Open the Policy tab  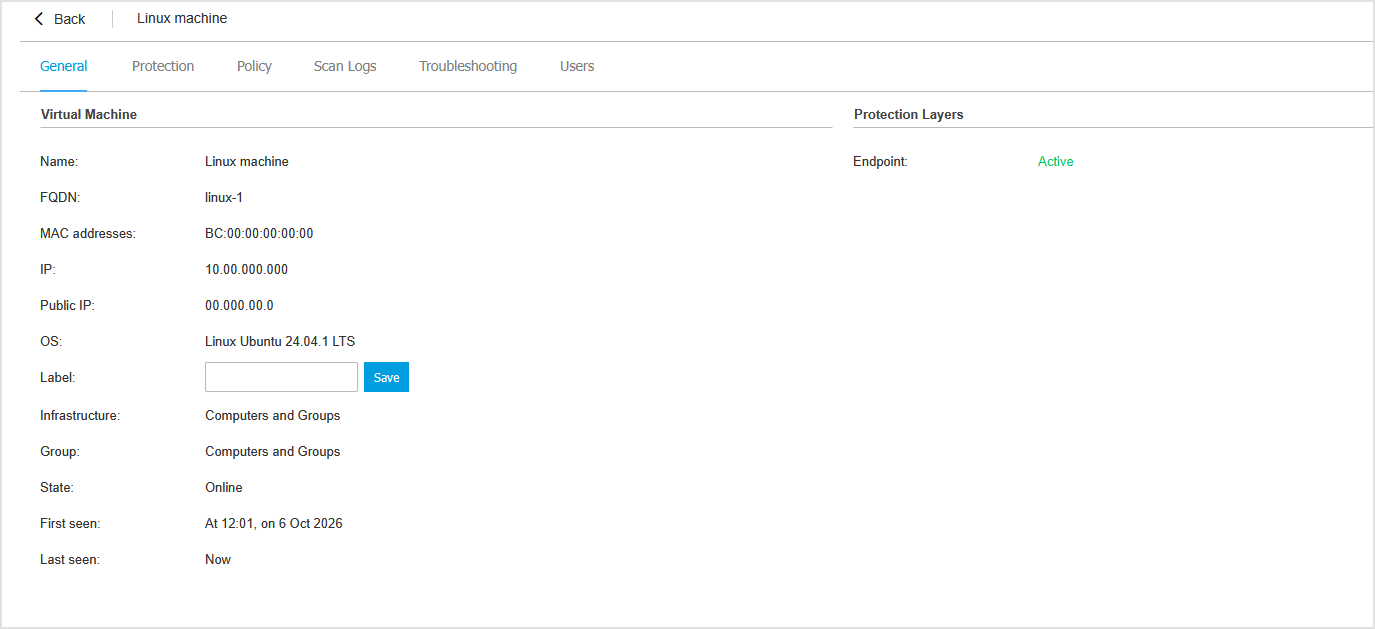254,66
